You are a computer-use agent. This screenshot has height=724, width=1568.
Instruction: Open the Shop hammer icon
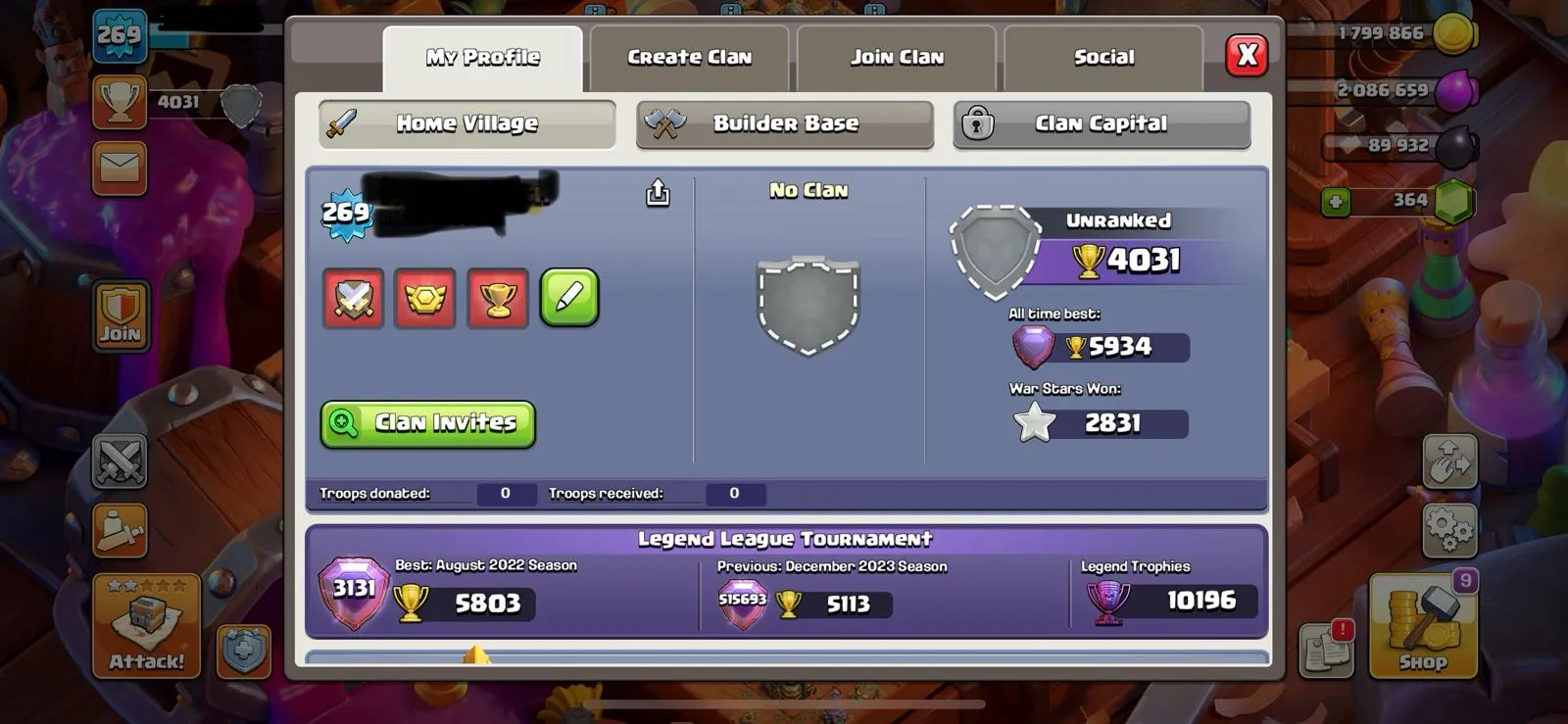click(x=1422, y=626)
